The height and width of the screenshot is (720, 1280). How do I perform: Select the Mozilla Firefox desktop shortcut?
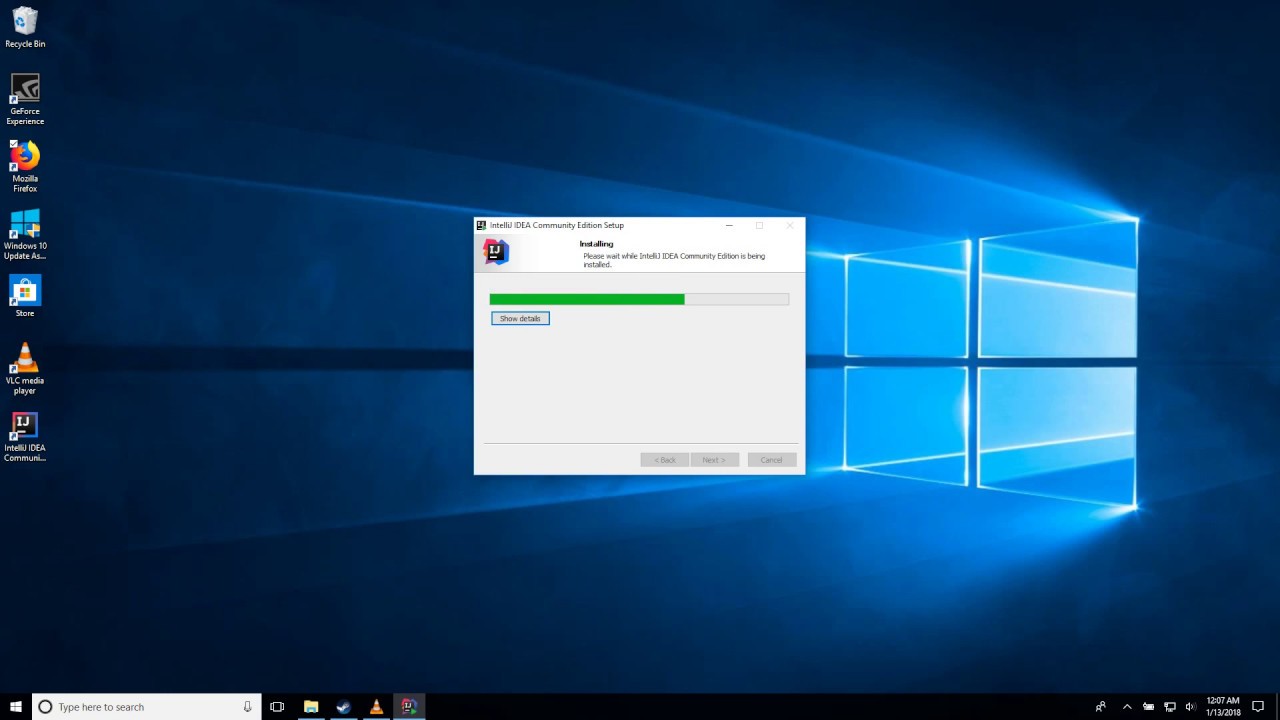(25, 167)
